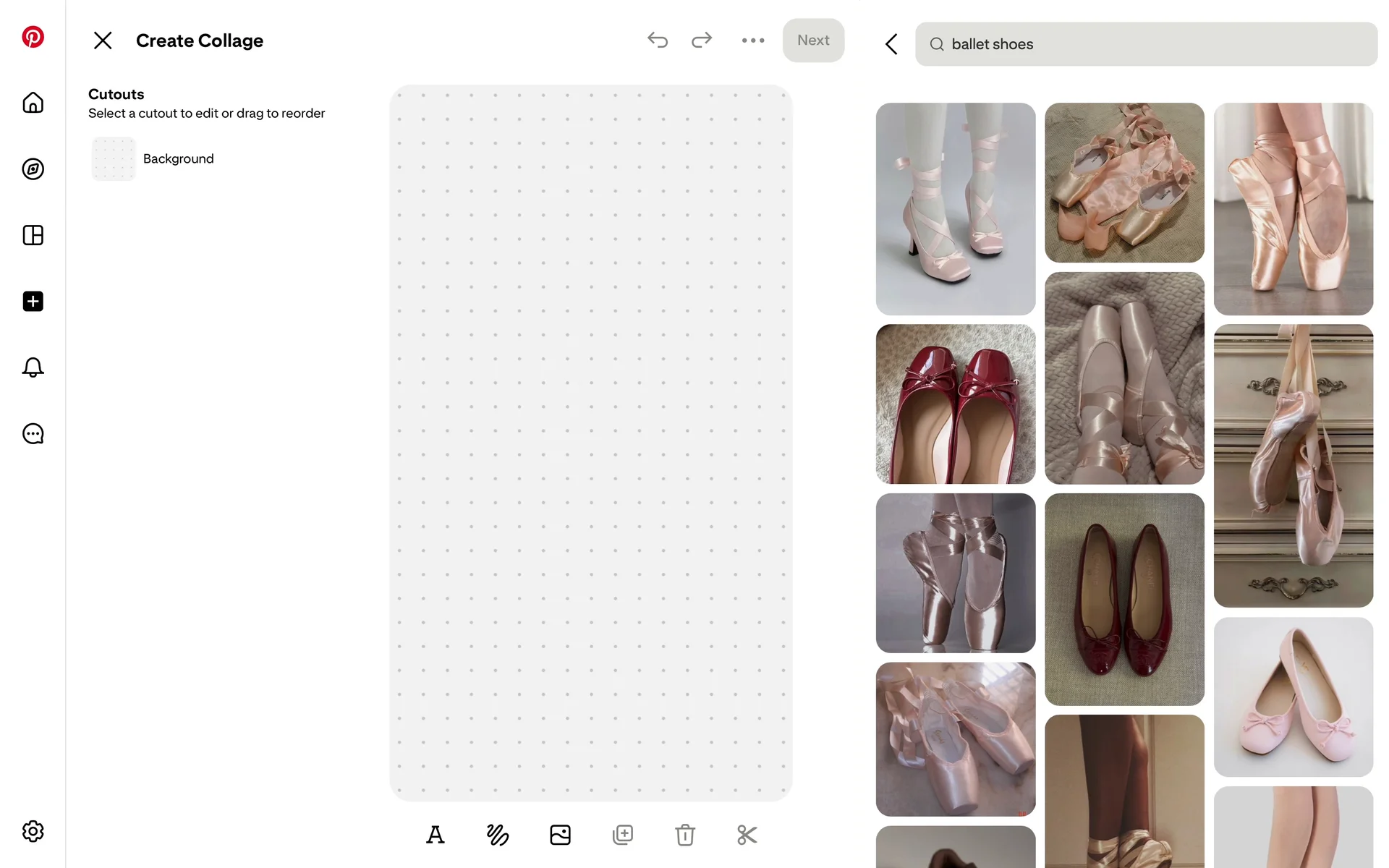The width and height of the screenshot is (1389, 868).
Task: Select the draw scribble tool
Action: (x=498, y=835)
